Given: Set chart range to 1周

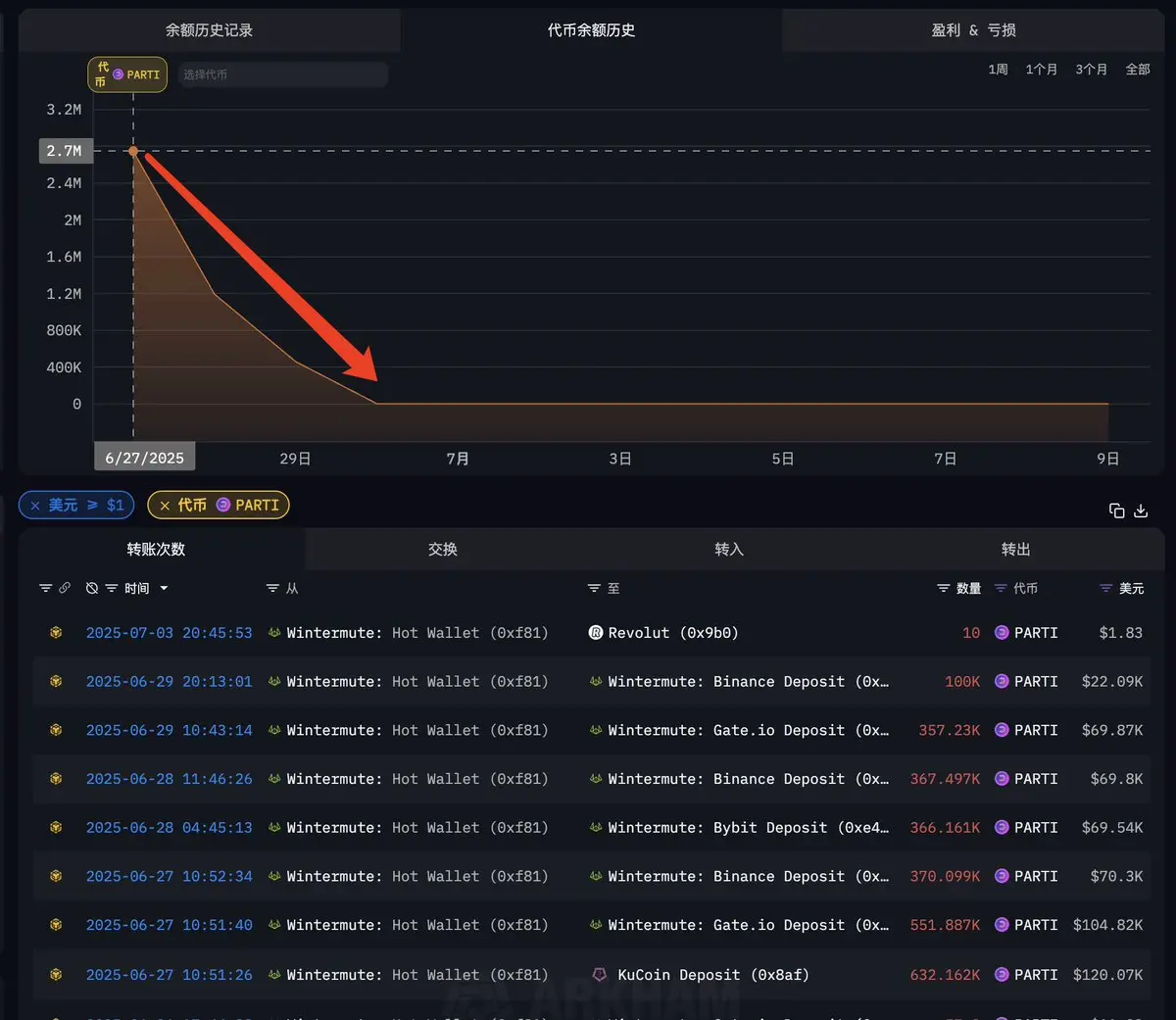Looking at the screenshot, I should (x=998, y=70).
